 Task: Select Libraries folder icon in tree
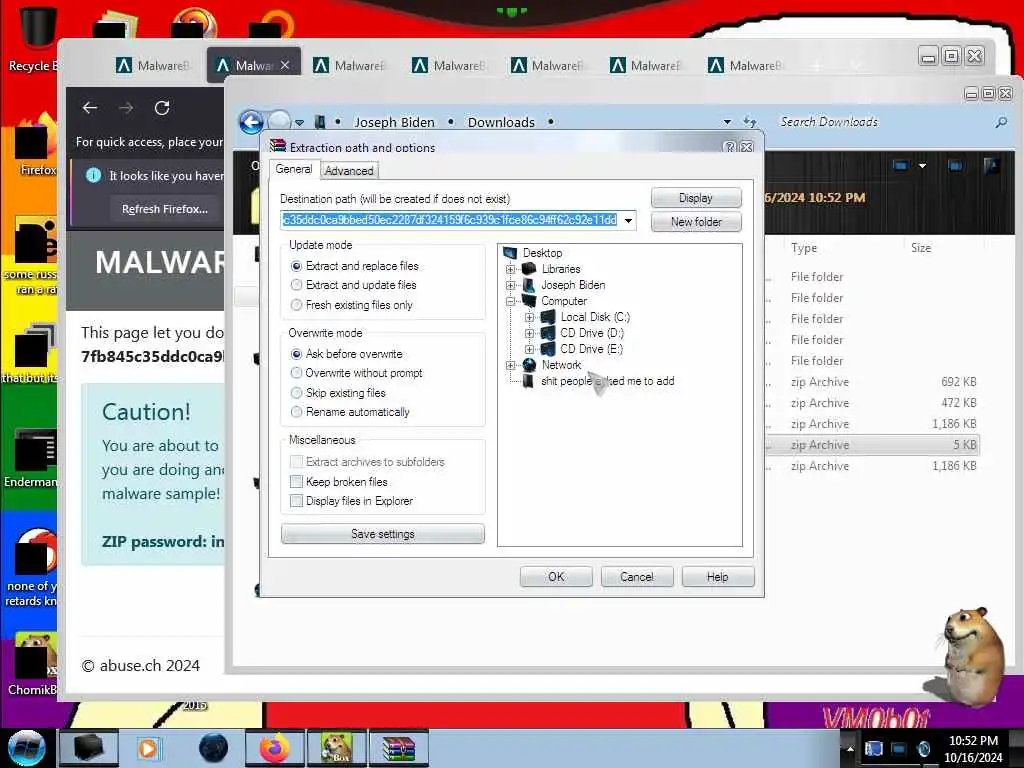pyautogui.click(x=529, y=268)
